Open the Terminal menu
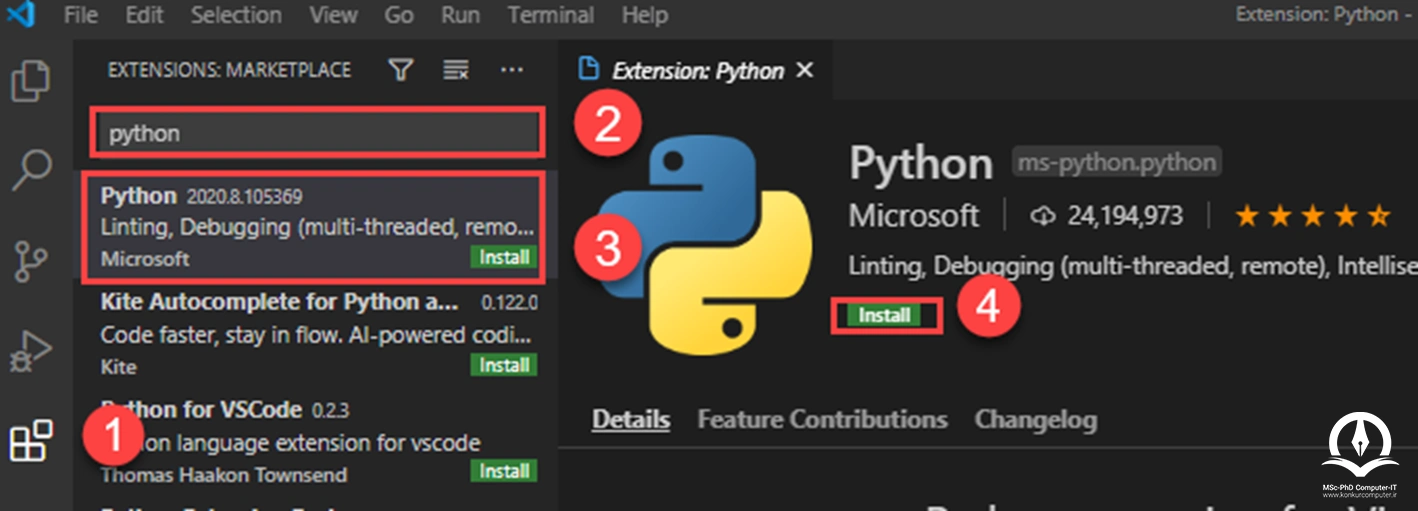1418x511 pixels. [550, 16]
